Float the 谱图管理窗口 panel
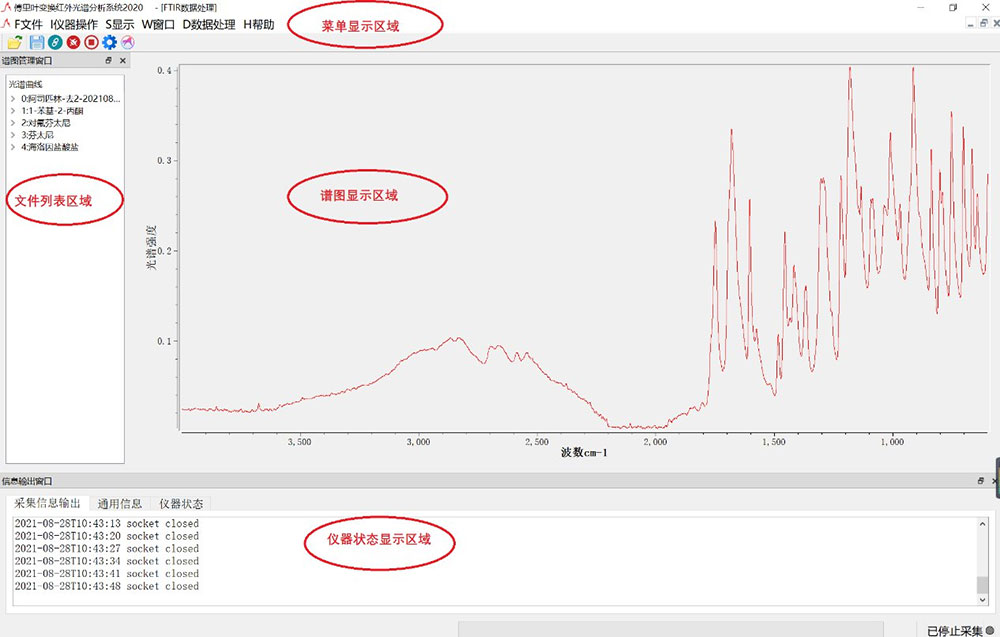This screenshot has width=1000, height=637. [x=108, y=61]
